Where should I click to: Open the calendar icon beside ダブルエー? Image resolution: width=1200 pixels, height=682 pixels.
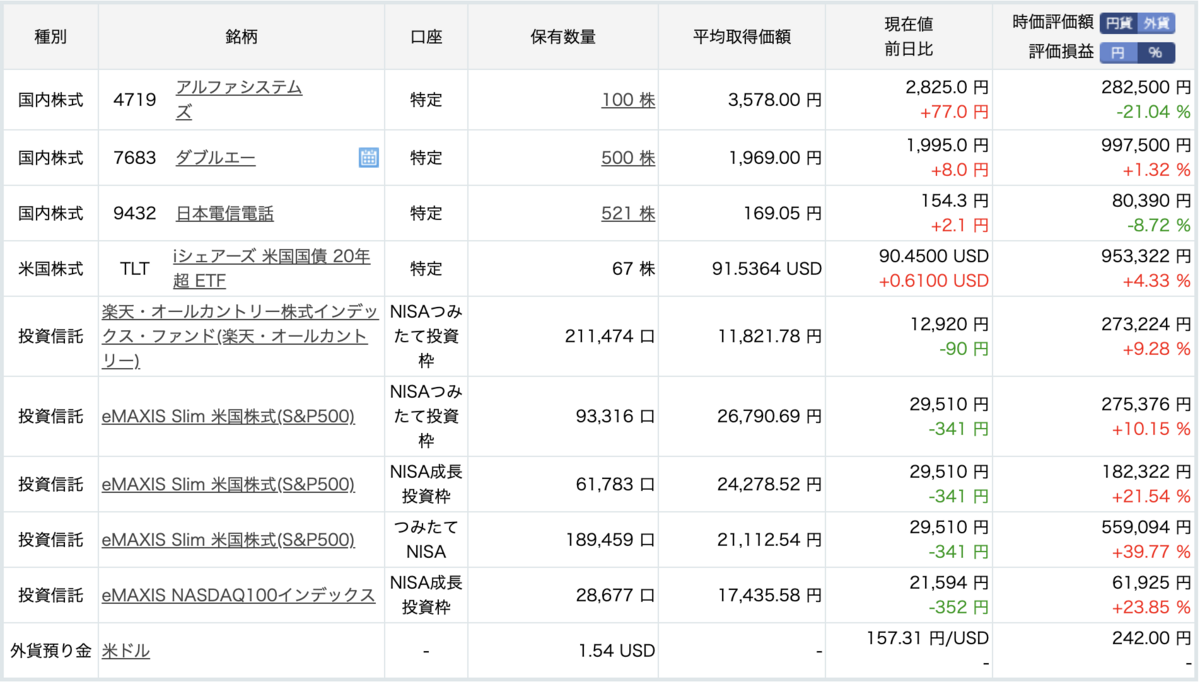coord(368,157)
